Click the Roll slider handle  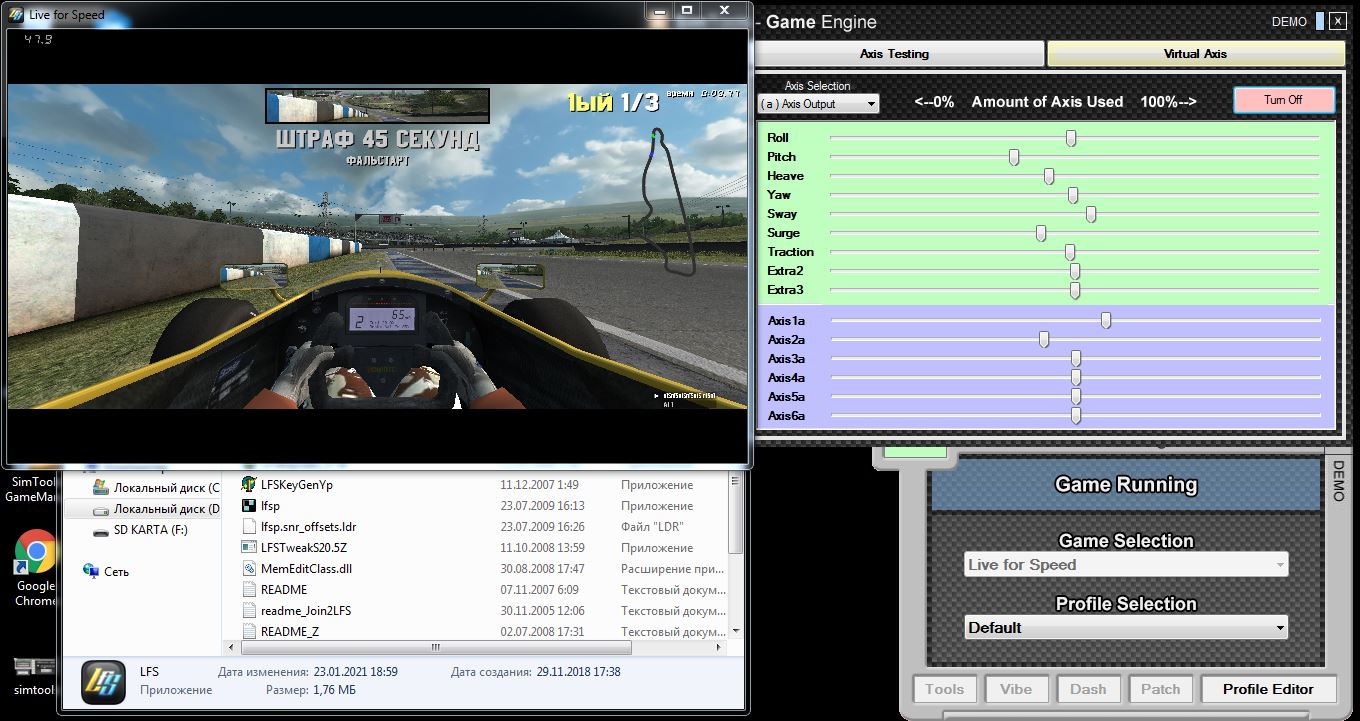[1070, 138]
